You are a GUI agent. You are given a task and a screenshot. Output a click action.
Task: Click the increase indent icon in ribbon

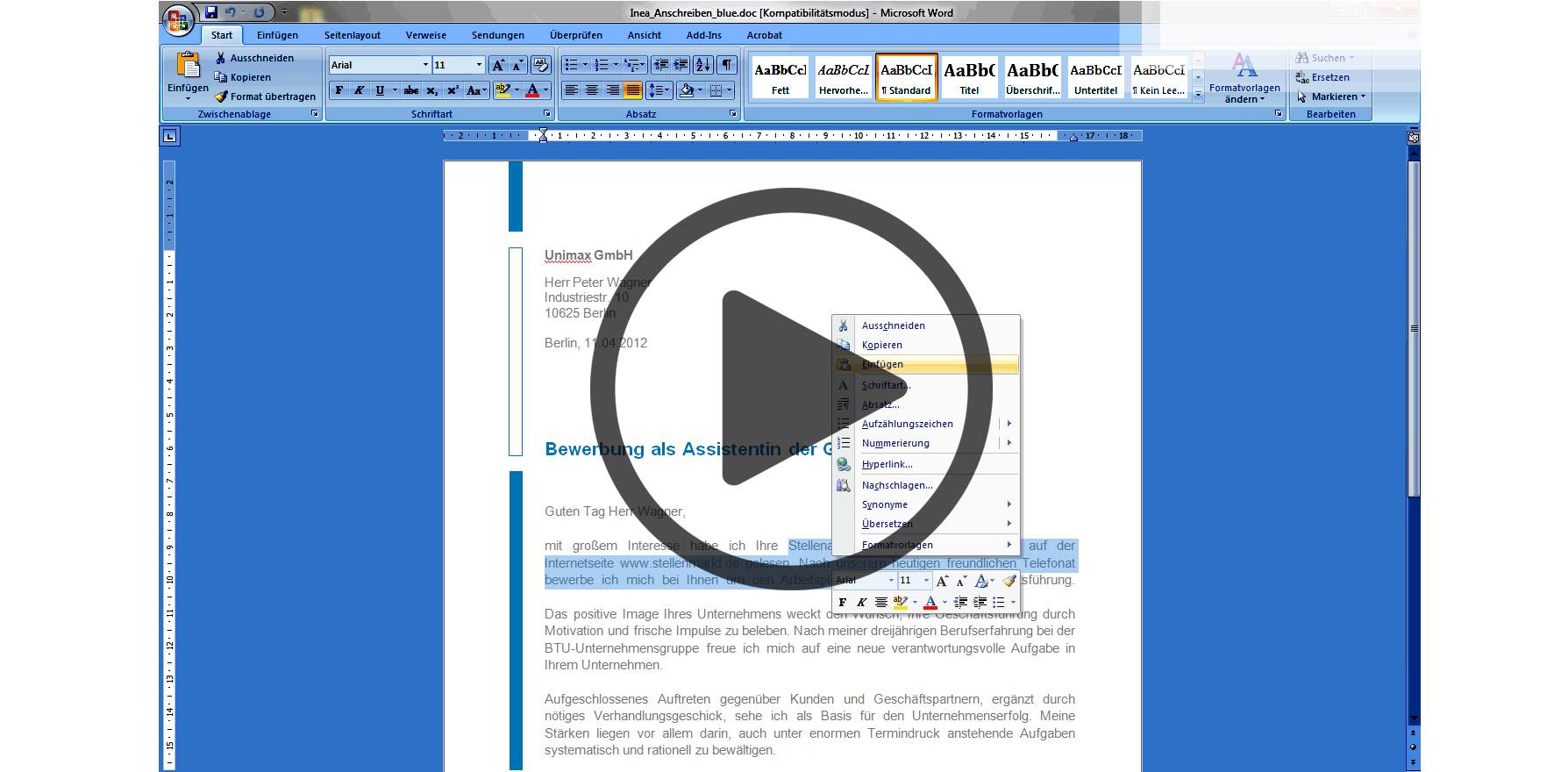click(681, 65)
